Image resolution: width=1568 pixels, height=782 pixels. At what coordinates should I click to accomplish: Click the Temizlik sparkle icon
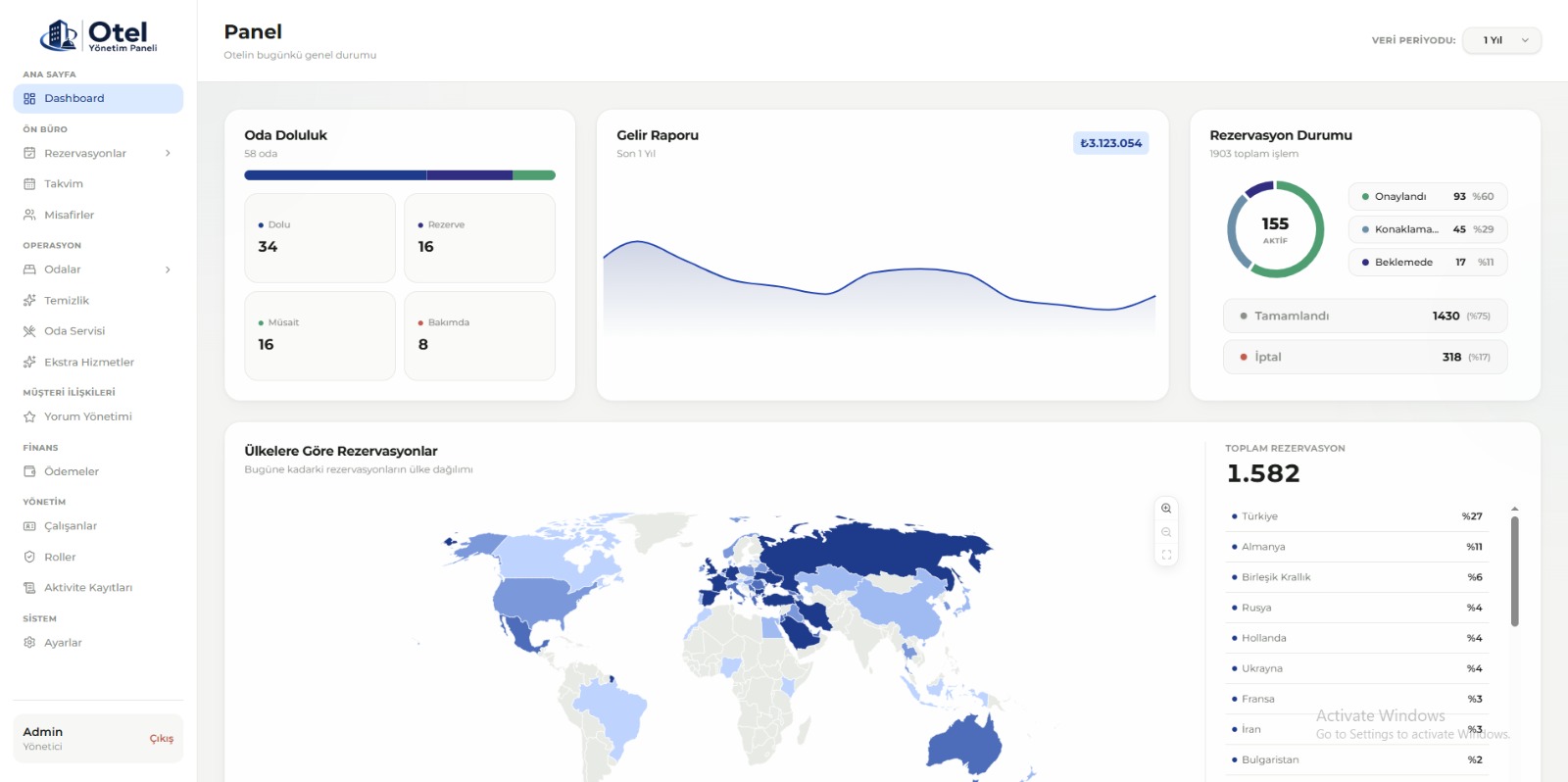pyautogui.click(x=29, y=301)
